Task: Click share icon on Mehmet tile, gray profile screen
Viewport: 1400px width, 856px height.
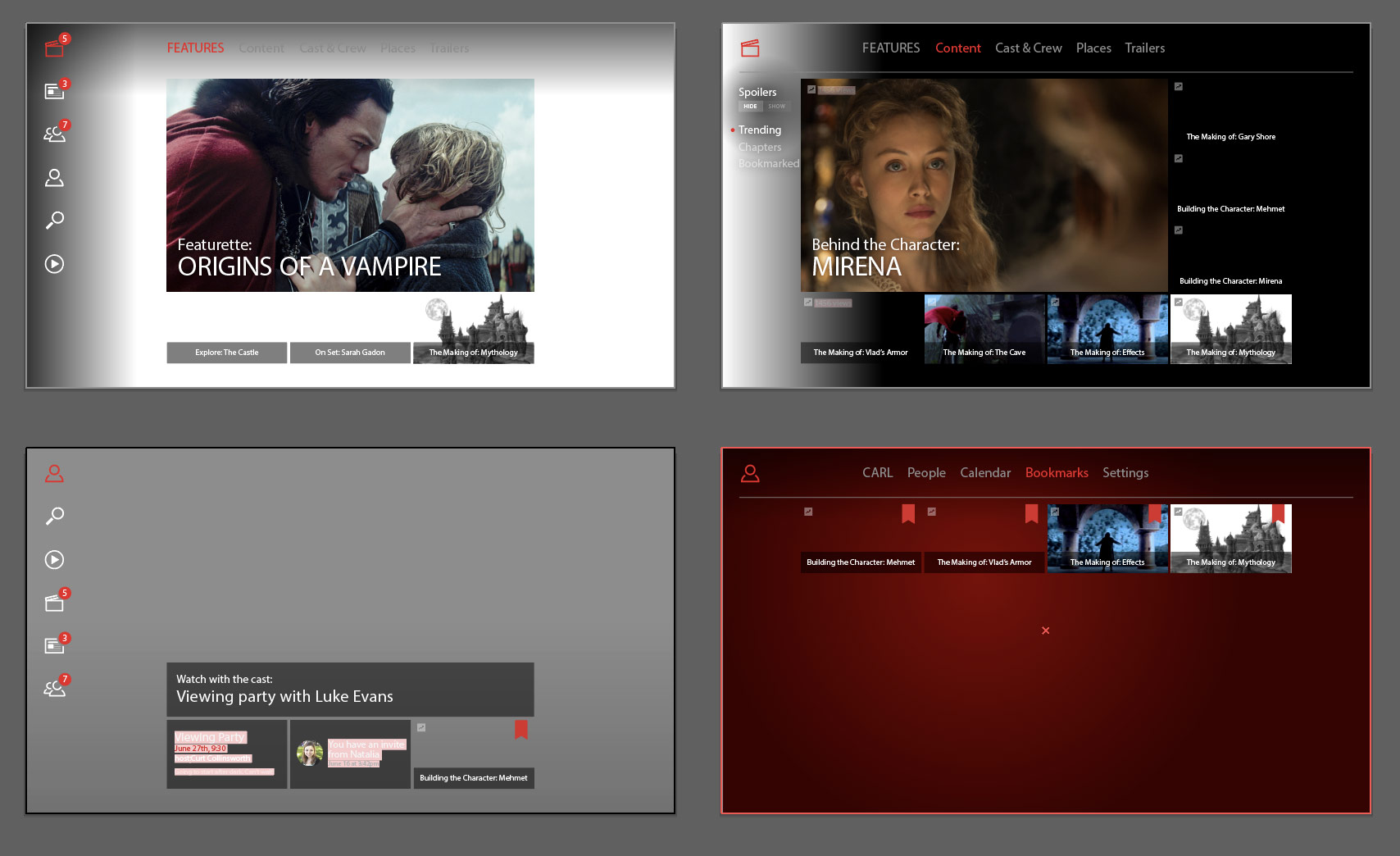Action: point(421,727)
